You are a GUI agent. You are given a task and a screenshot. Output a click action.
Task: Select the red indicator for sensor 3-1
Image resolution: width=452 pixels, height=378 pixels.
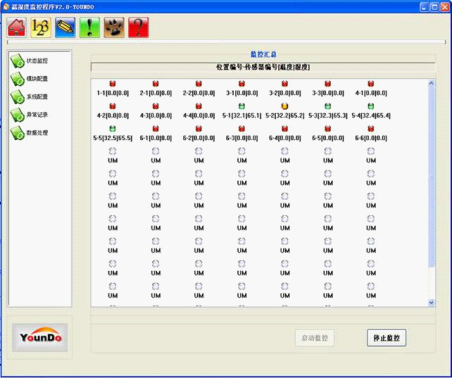(242, 84)
